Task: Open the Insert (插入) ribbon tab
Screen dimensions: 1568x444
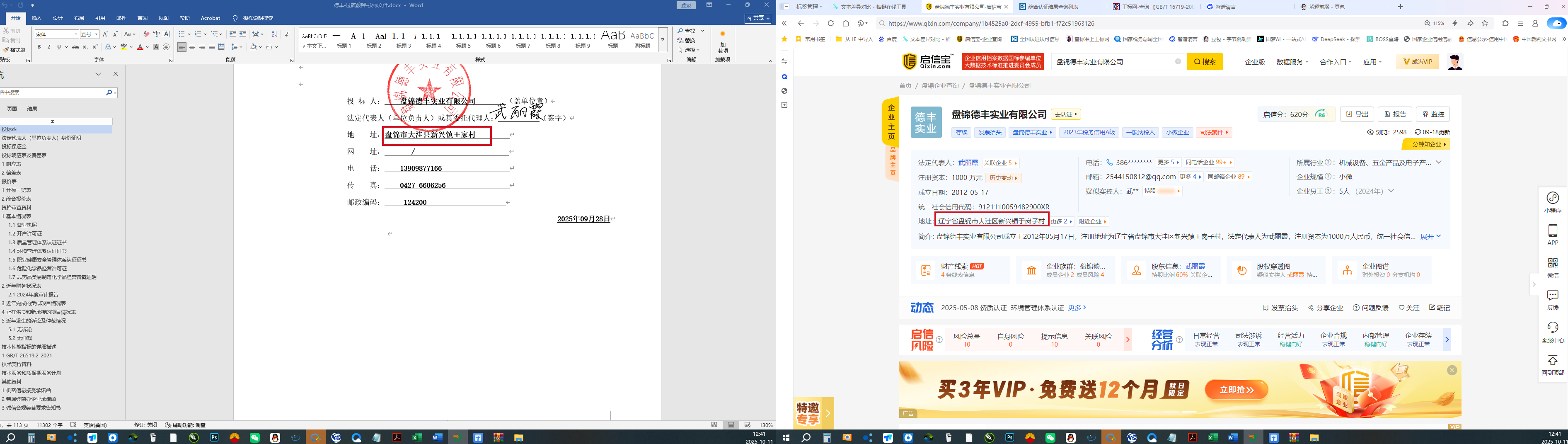Action: (x=36, y=18)
